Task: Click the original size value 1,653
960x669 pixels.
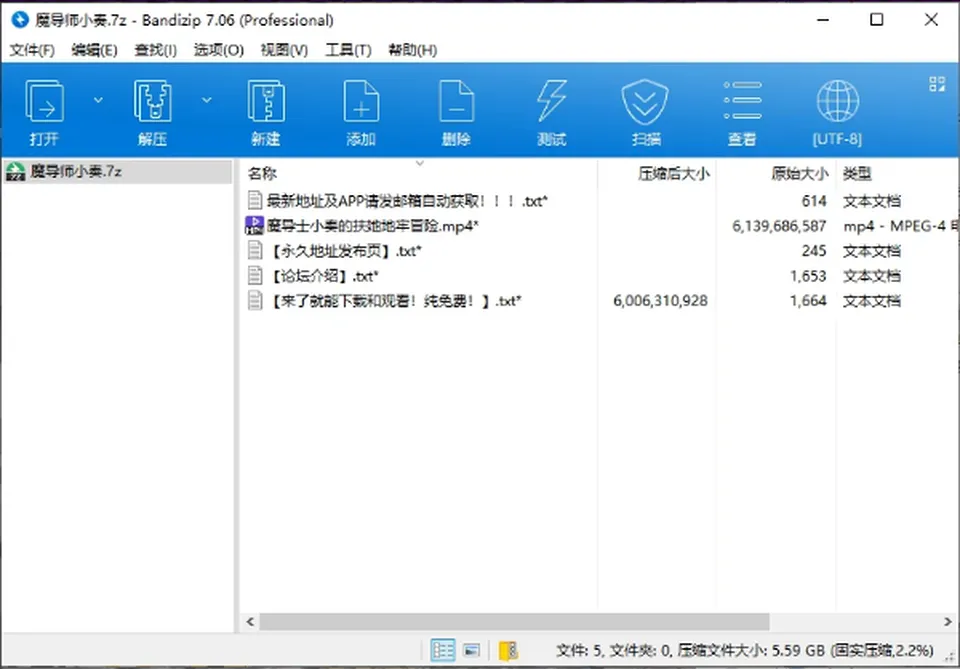Action: (808, 276)
